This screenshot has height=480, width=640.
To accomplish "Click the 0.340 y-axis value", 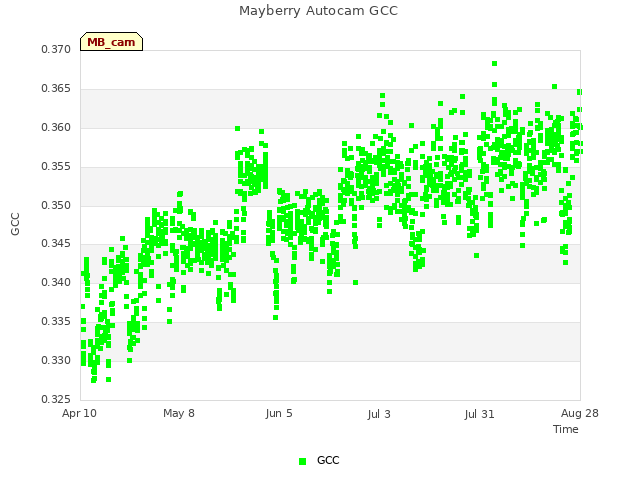I will click(x=56, y=282).
